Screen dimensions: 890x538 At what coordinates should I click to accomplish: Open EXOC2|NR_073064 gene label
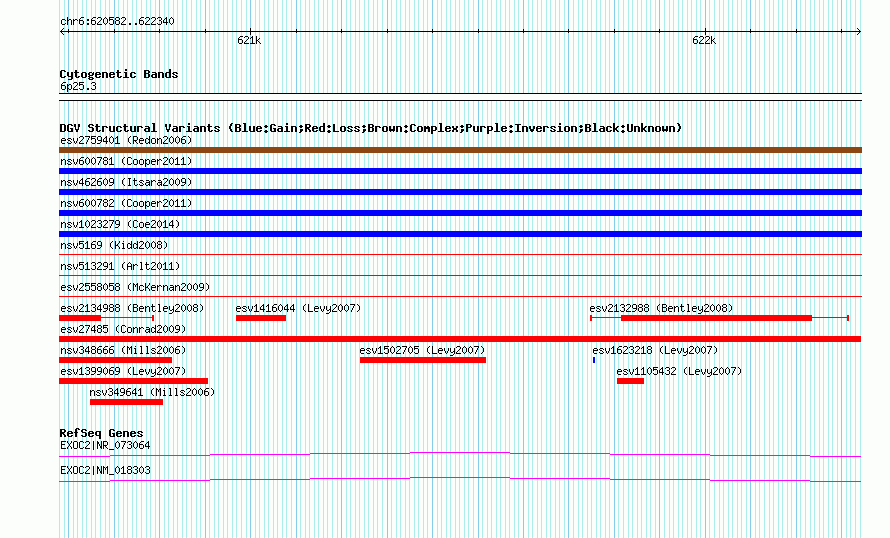pos(105,445)
